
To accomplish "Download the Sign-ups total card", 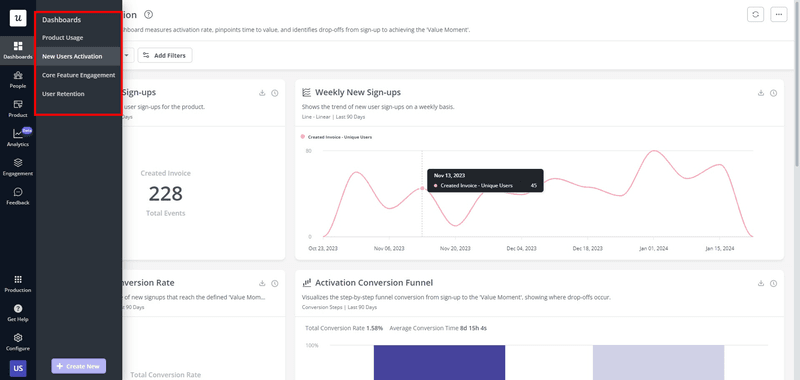I will pos(262,93).
